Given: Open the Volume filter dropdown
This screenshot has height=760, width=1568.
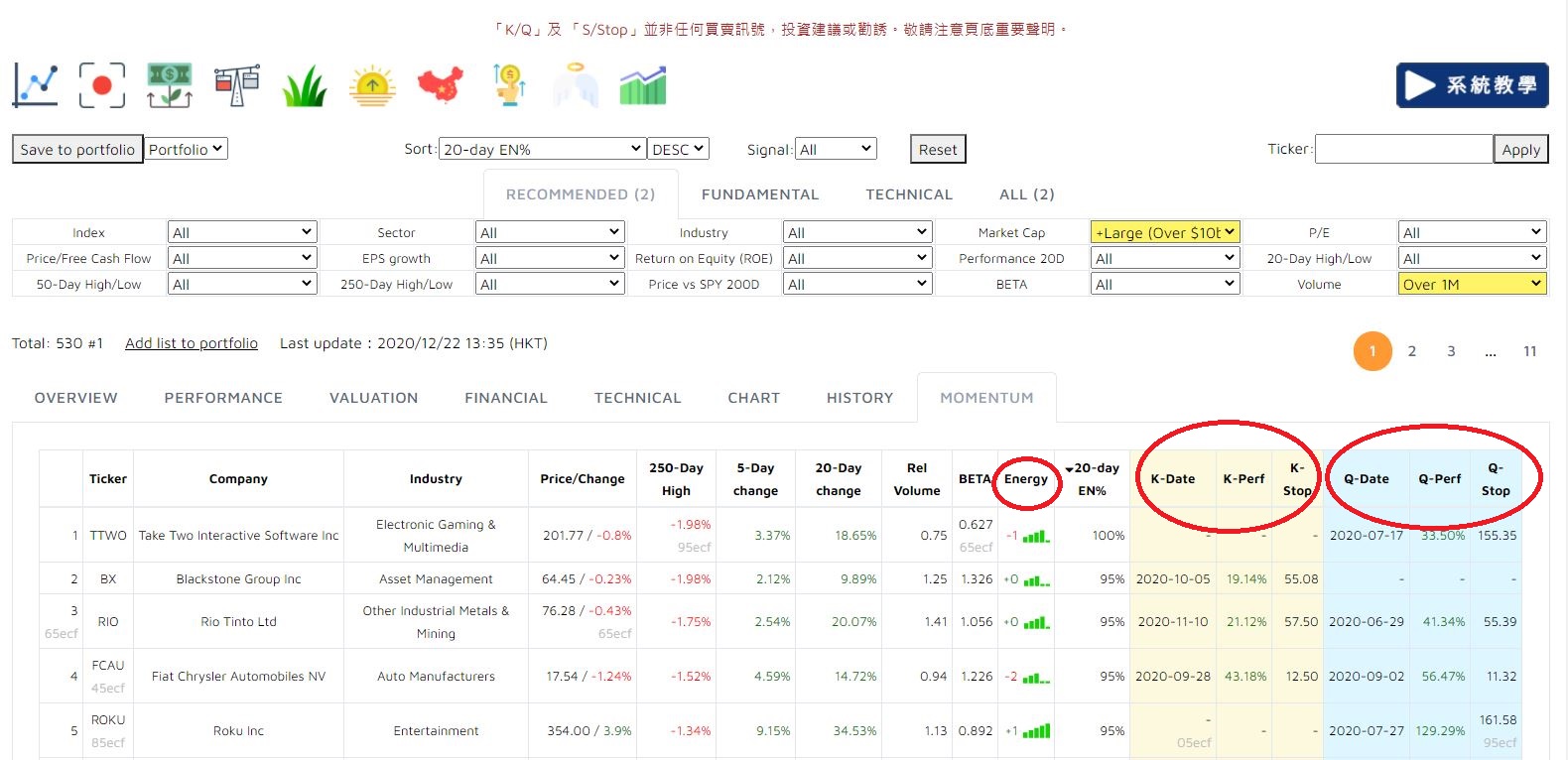Looking at the screenshot, I should 1473,284.
